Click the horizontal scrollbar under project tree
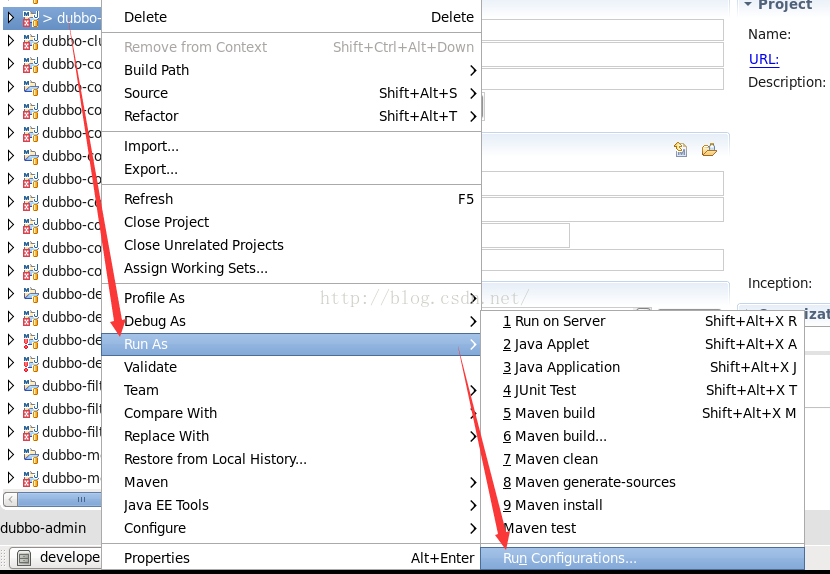The image size is (830, 574). pos(50,498)
